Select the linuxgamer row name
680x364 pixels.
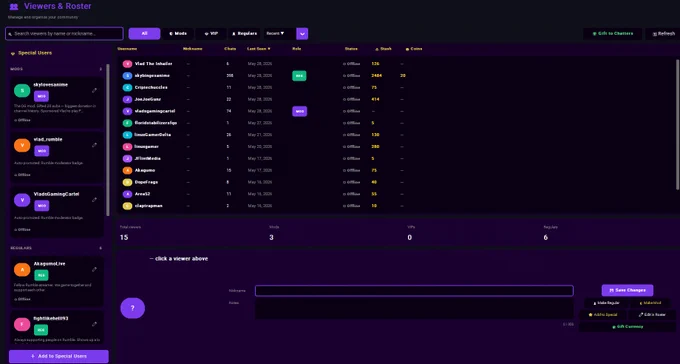pos(147,147)
